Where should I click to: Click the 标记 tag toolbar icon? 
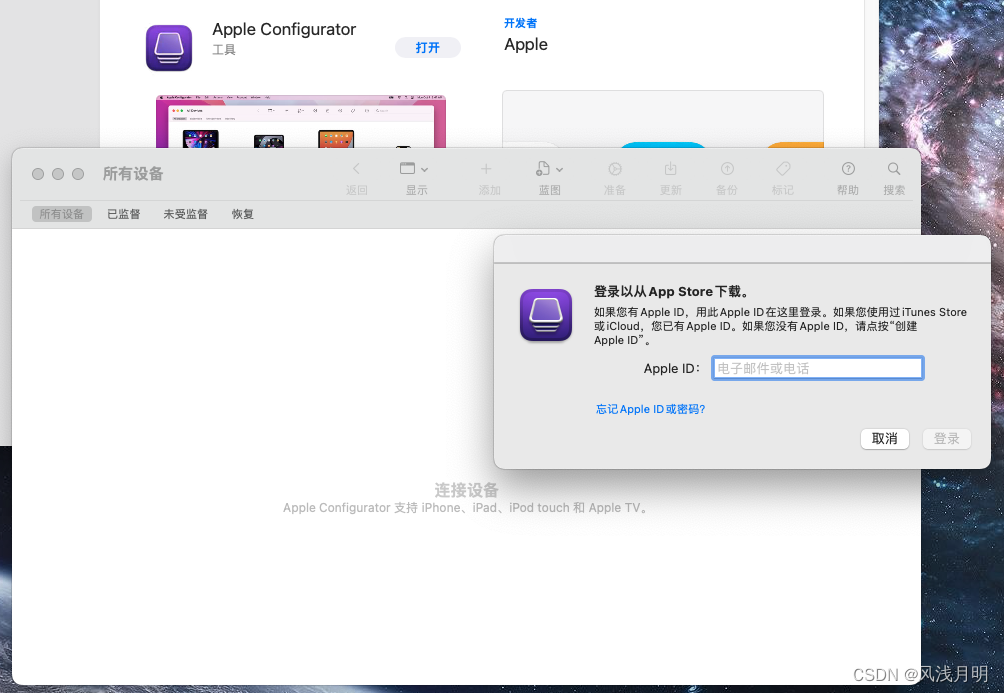[782, 169]
